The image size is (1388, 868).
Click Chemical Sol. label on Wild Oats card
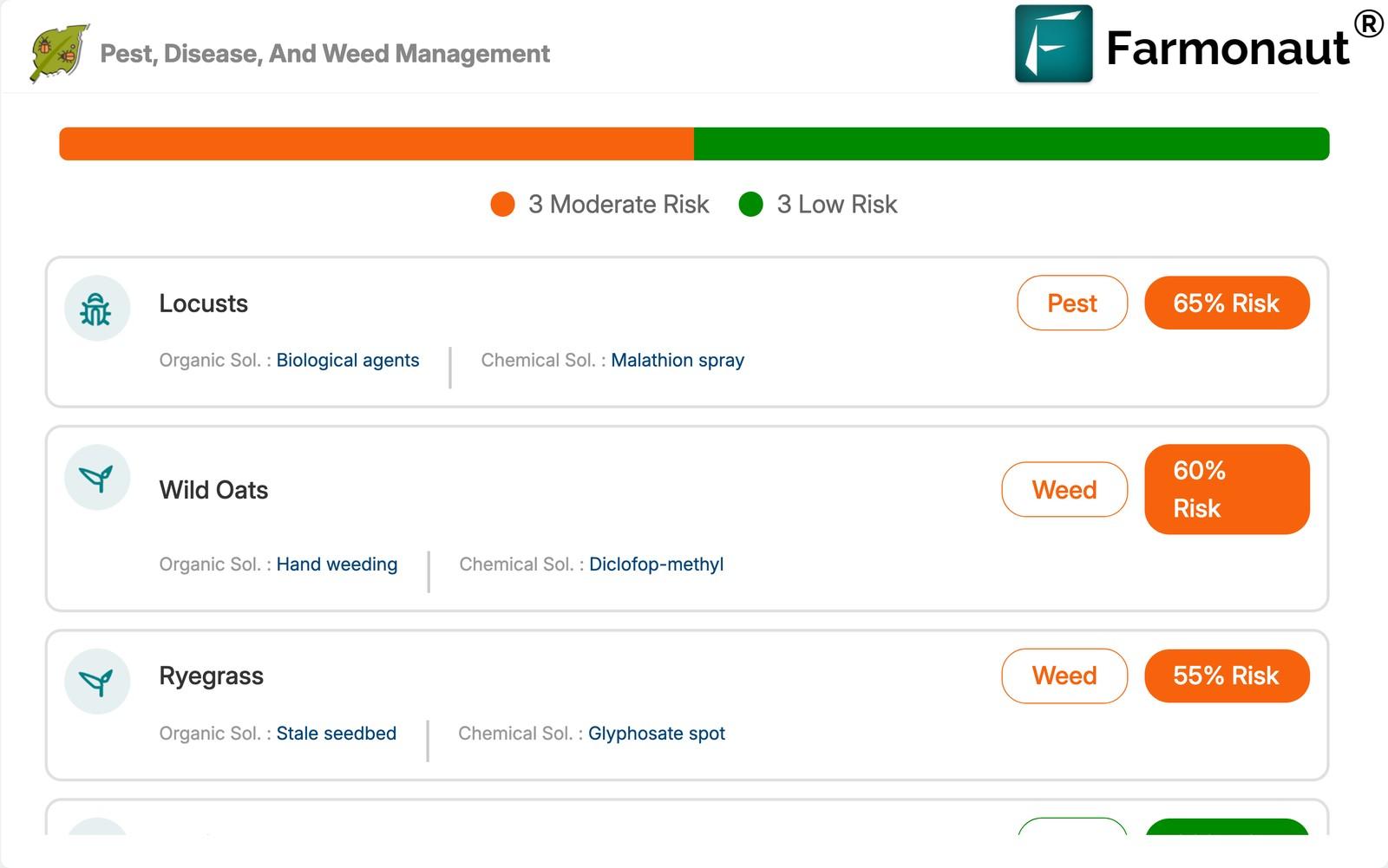[521, 565]
